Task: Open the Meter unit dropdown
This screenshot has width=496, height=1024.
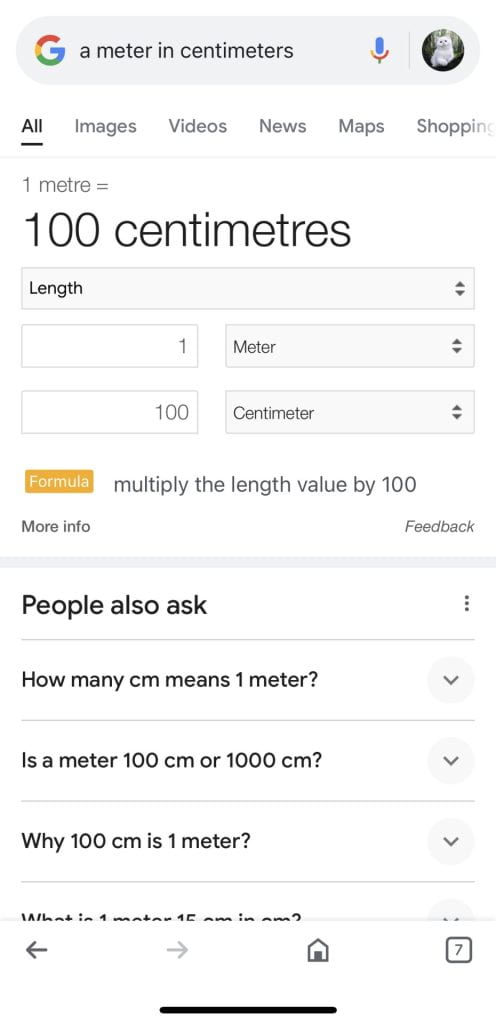Action: point(350,346)
